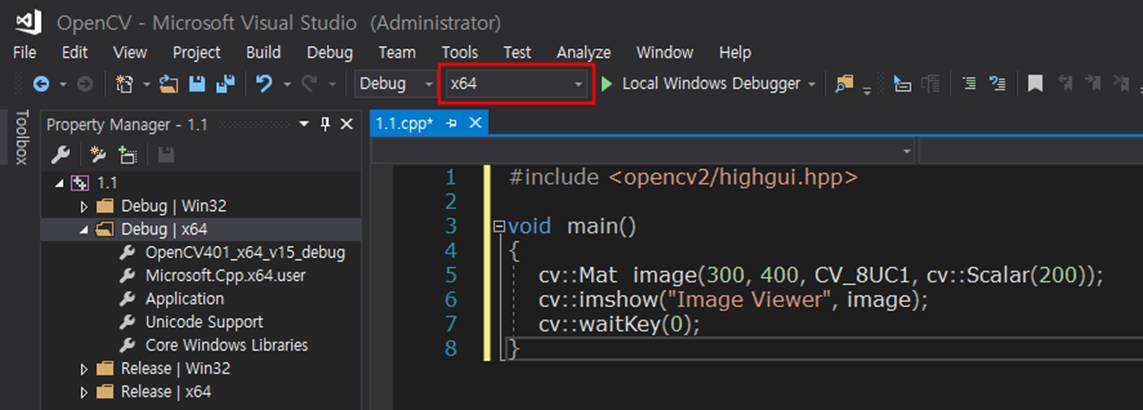
Task: Toggle pin on Property Manager panel
Action: pos(325,124)
